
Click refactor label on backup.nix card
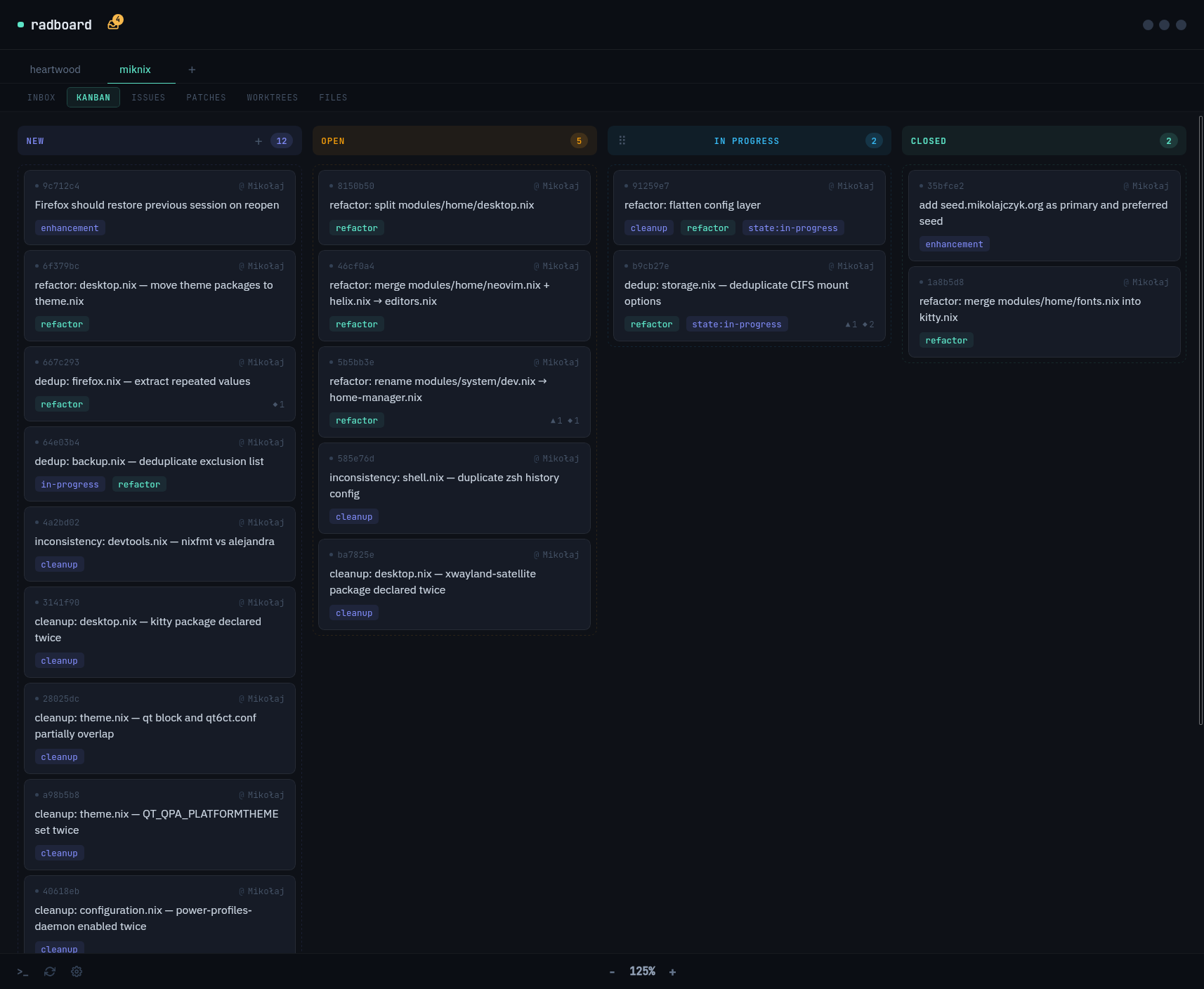[x=139, y=485]
